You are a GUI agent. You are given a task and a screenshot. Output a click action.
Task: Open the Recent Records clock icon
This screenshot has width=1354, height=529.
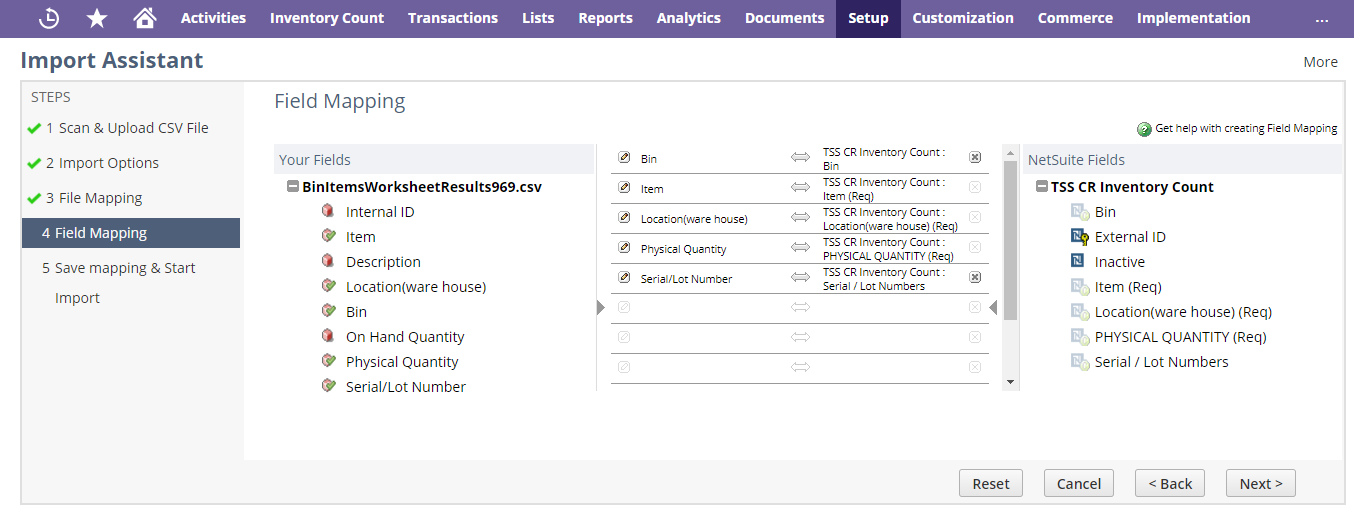(x=48, y=18)
